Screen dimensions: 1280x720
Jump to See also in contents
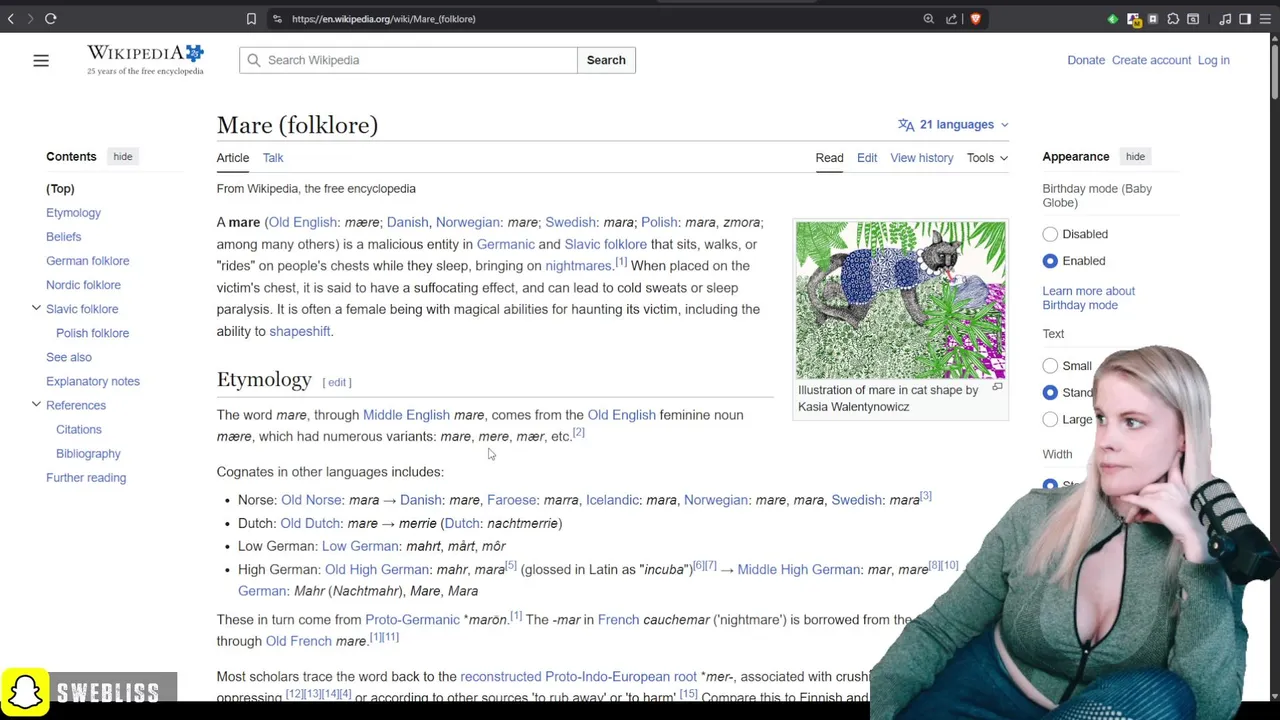click(68, 357)
